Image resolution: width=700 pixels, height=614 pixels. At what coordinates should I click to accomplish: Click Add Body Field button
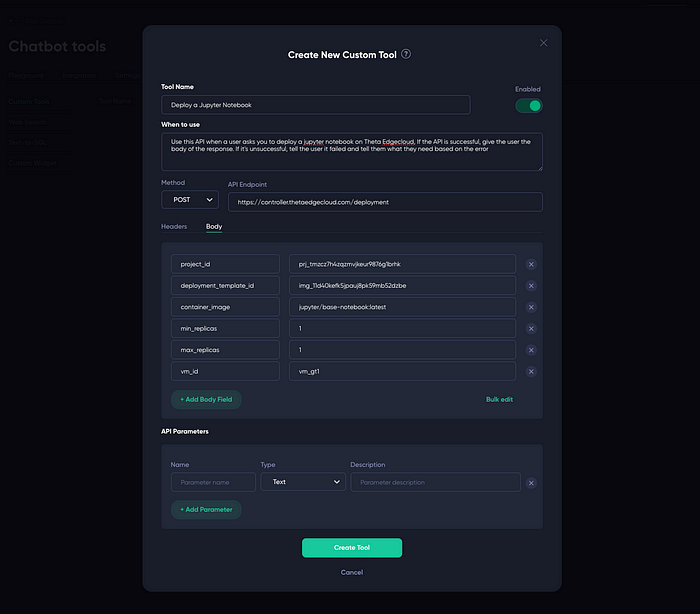point(206,399)
